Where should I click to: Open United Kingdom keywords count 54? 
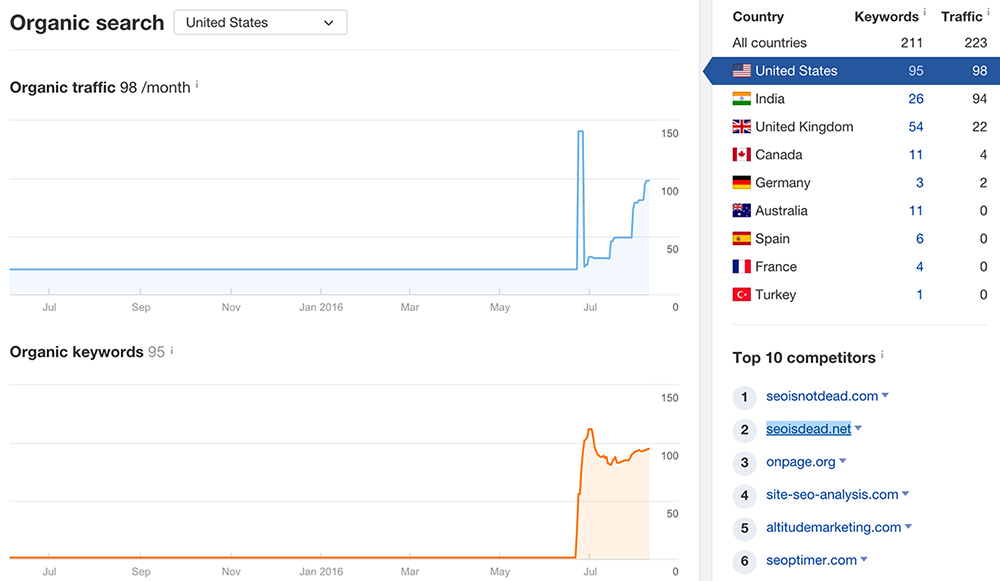pyautogui.click(x=916, y=127)
